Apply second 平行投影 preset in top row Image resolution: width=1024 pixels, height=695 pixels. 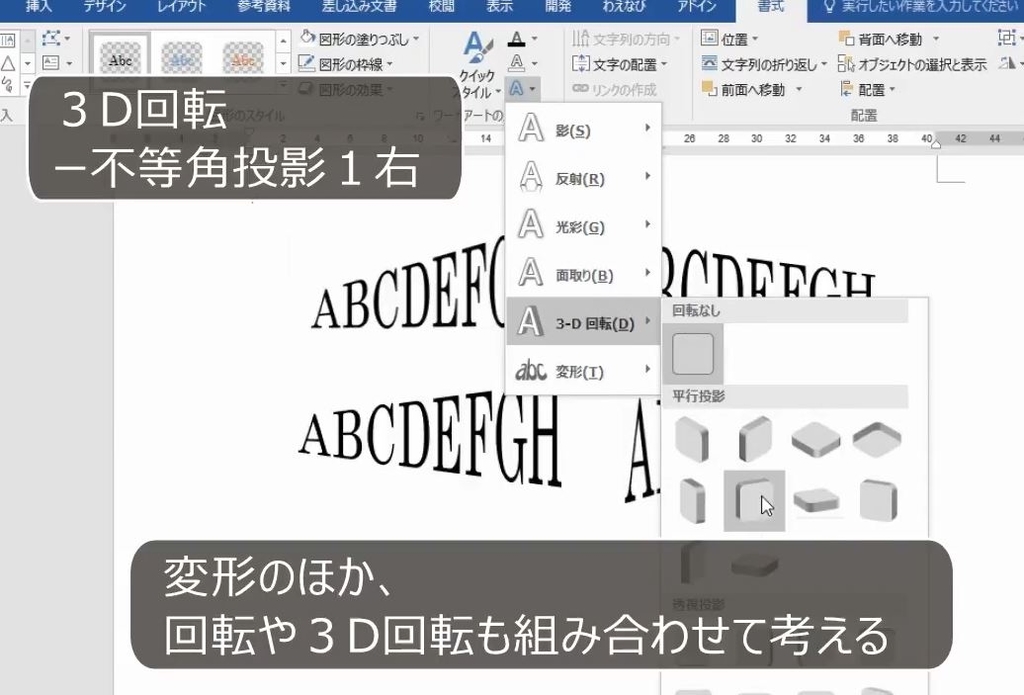[x=754, y=438]
